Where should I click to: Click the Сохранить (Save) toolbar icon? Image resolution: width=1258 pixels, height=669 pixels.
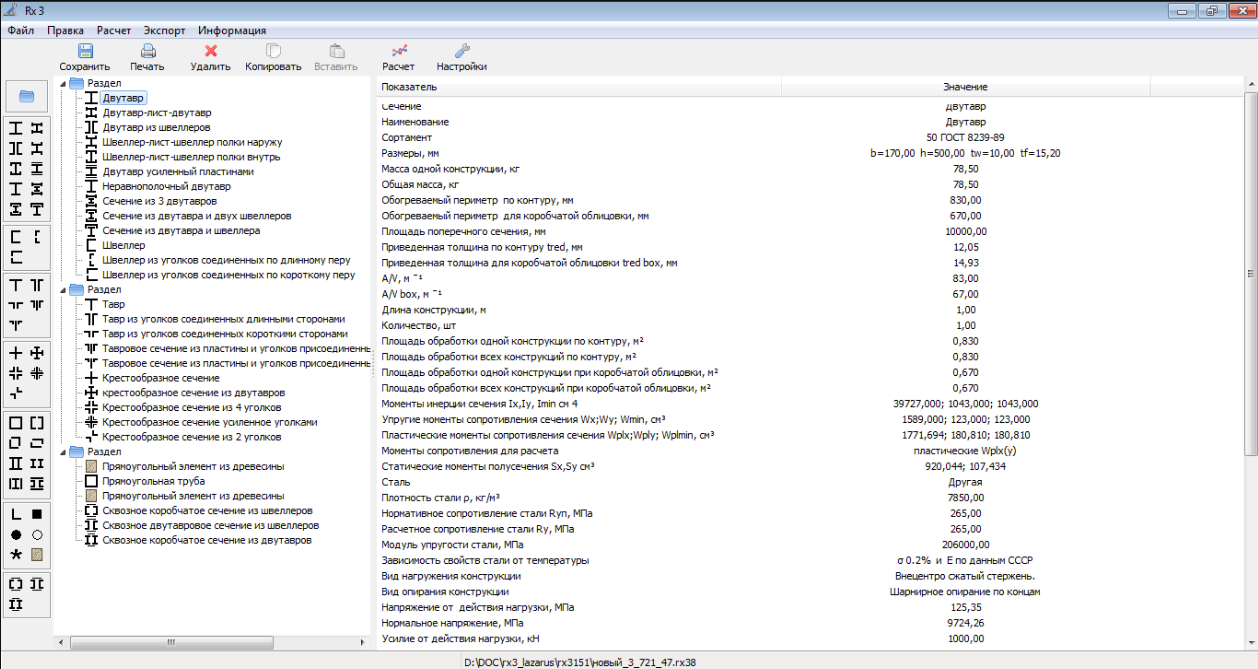tap(85, 50)
